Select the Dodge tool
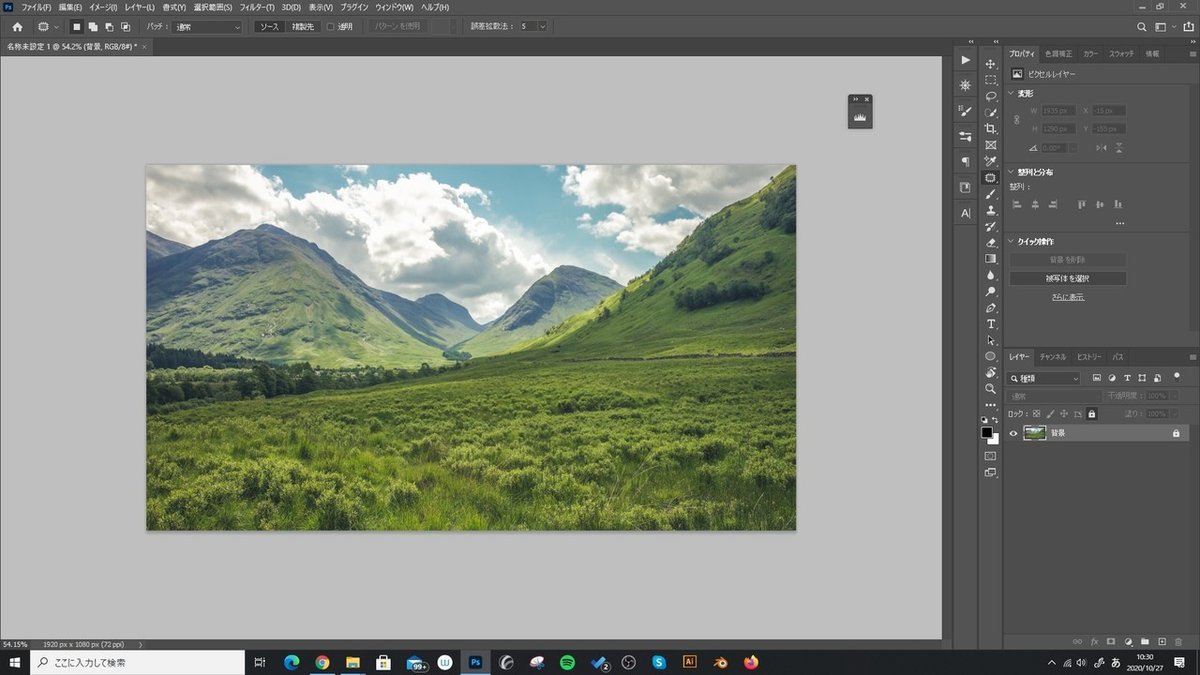Image resolution: width=1200 pixels, height=675 pixels. (x=991, y=291)
